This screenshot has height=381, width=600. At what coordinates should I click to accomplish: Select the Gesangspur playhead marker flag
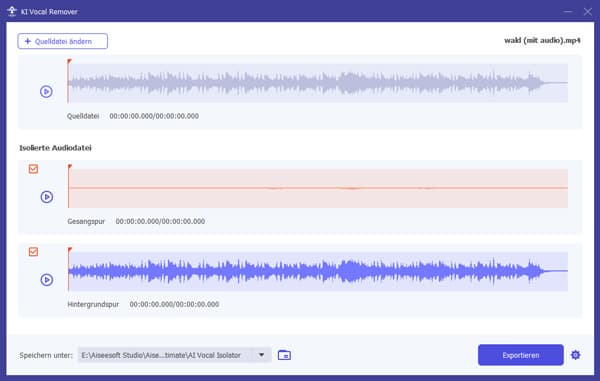pyautogui.click(x=70, y=167)
